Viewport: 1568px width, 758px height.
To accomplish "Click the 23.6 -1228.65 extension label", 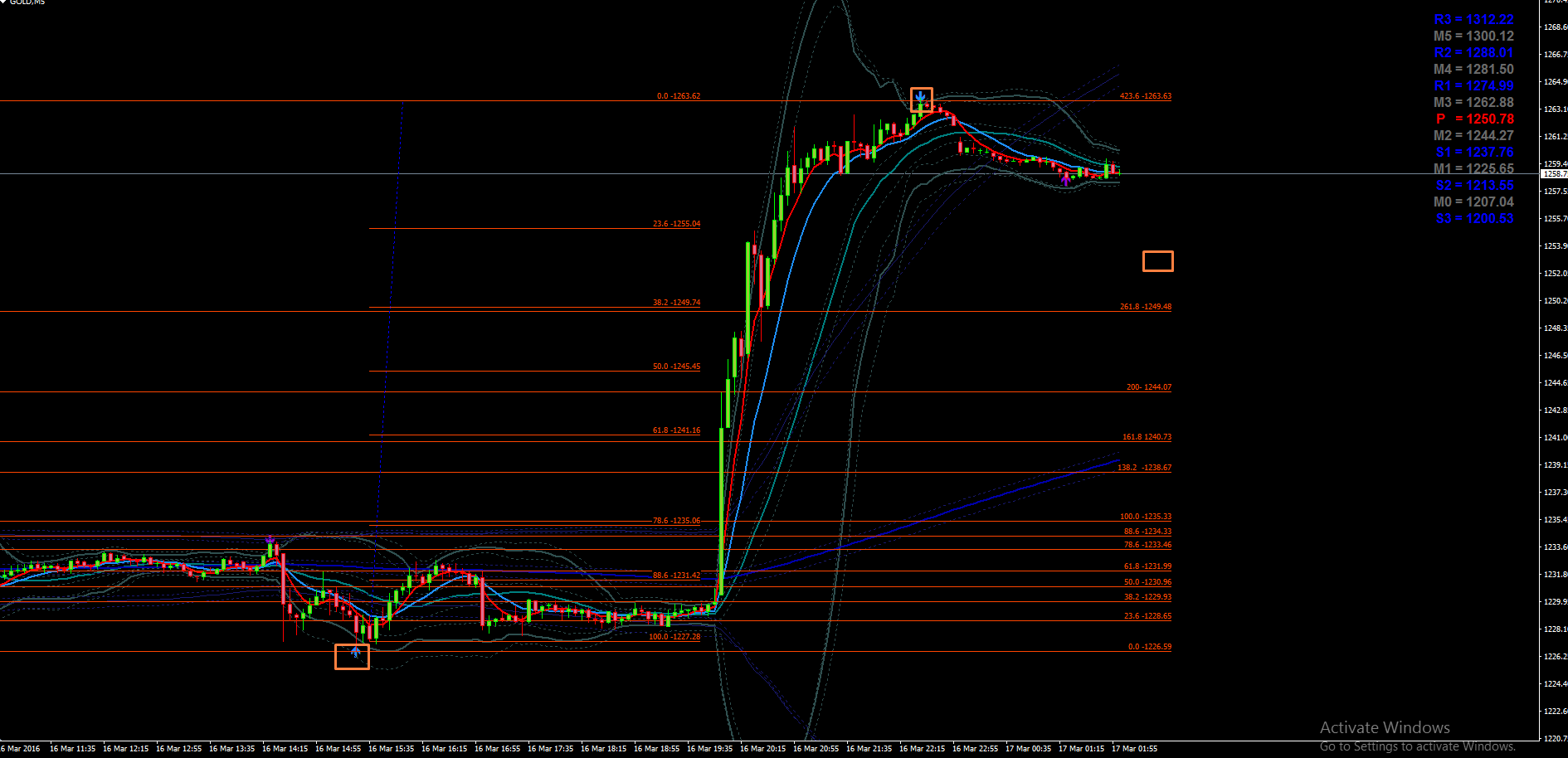I will click(x=1148, y=616).
